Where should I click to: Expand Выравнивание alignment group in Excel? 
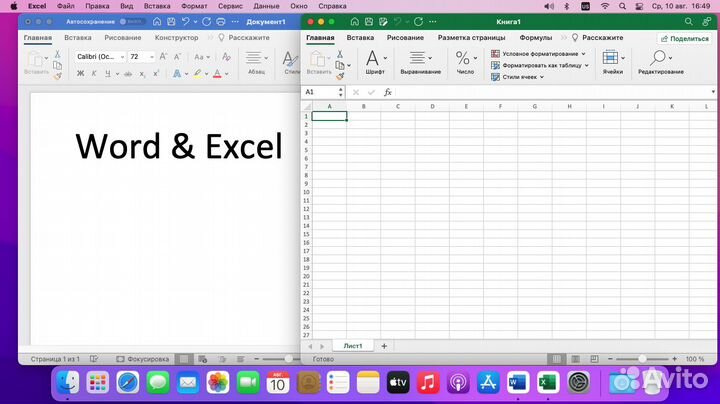click(420, 62)
